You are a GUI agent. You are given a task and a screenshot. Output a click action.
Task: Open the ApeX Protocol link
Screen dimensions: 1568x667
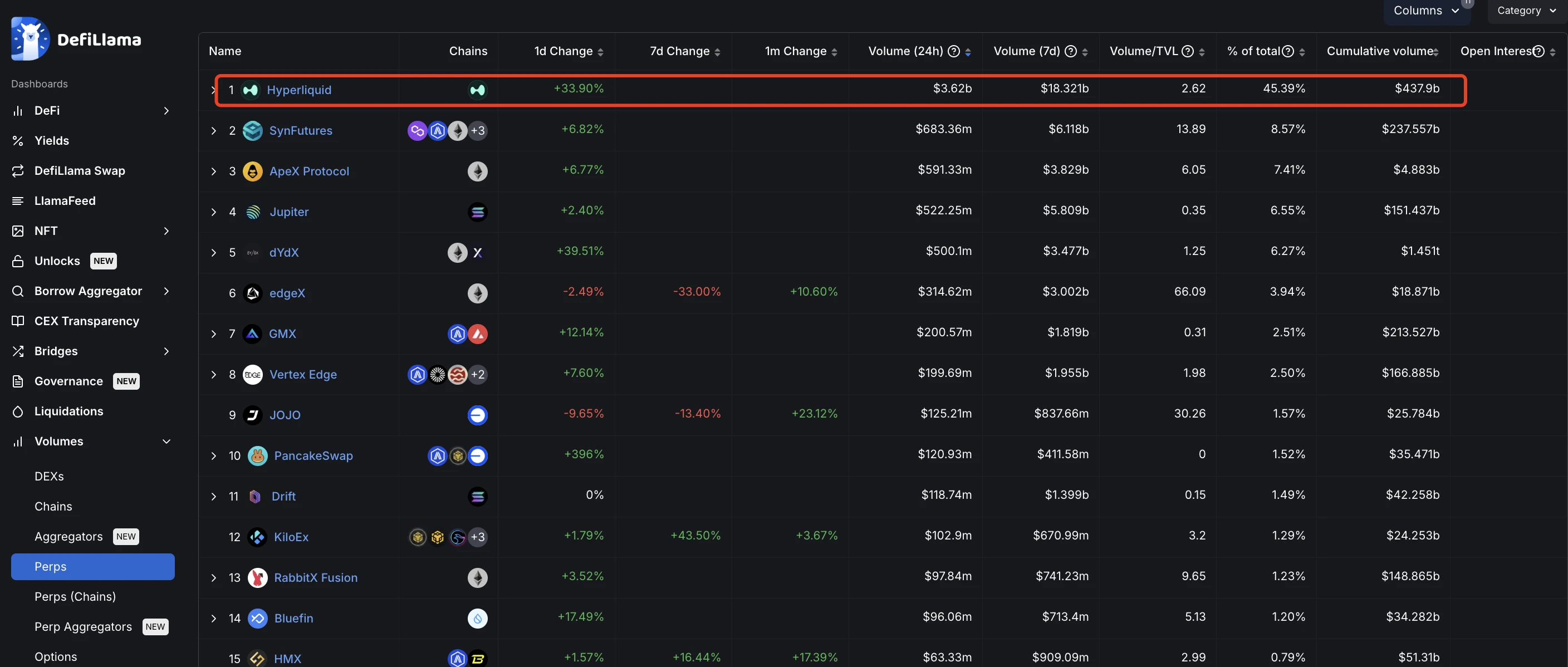(309, 171)
